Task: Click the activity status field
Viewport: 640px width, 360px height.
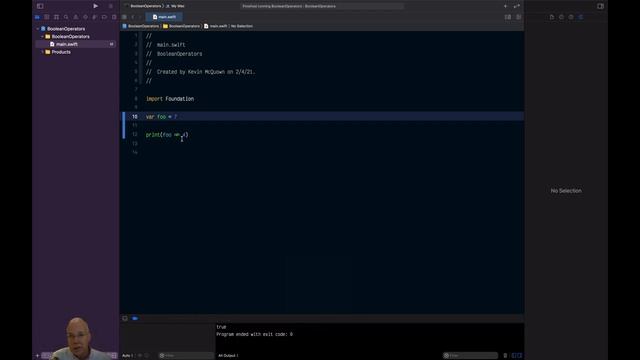Action: 322,6
